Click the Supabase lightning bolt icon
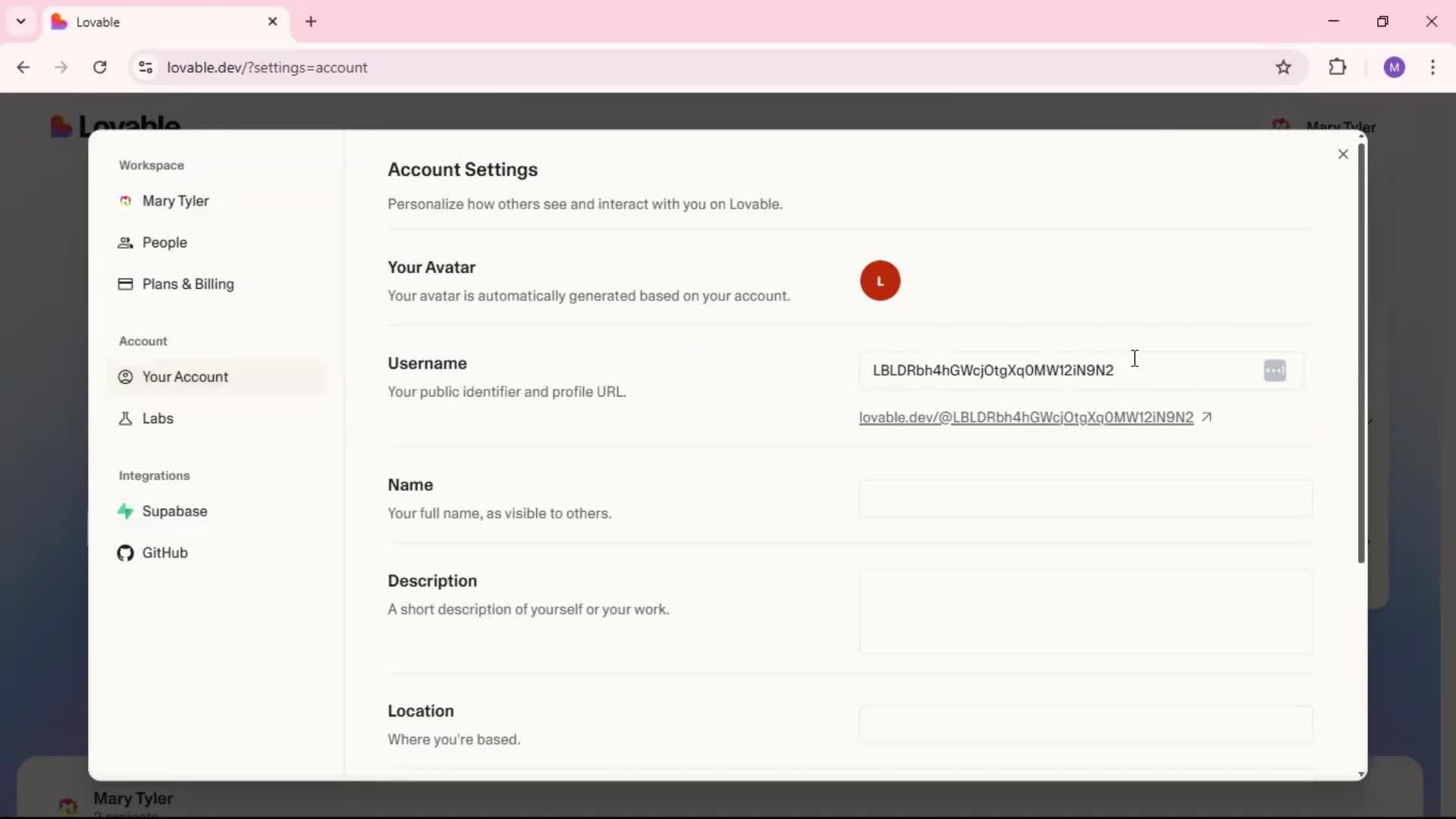Screen dimensions: 1456x819 (x=125, y=511)
